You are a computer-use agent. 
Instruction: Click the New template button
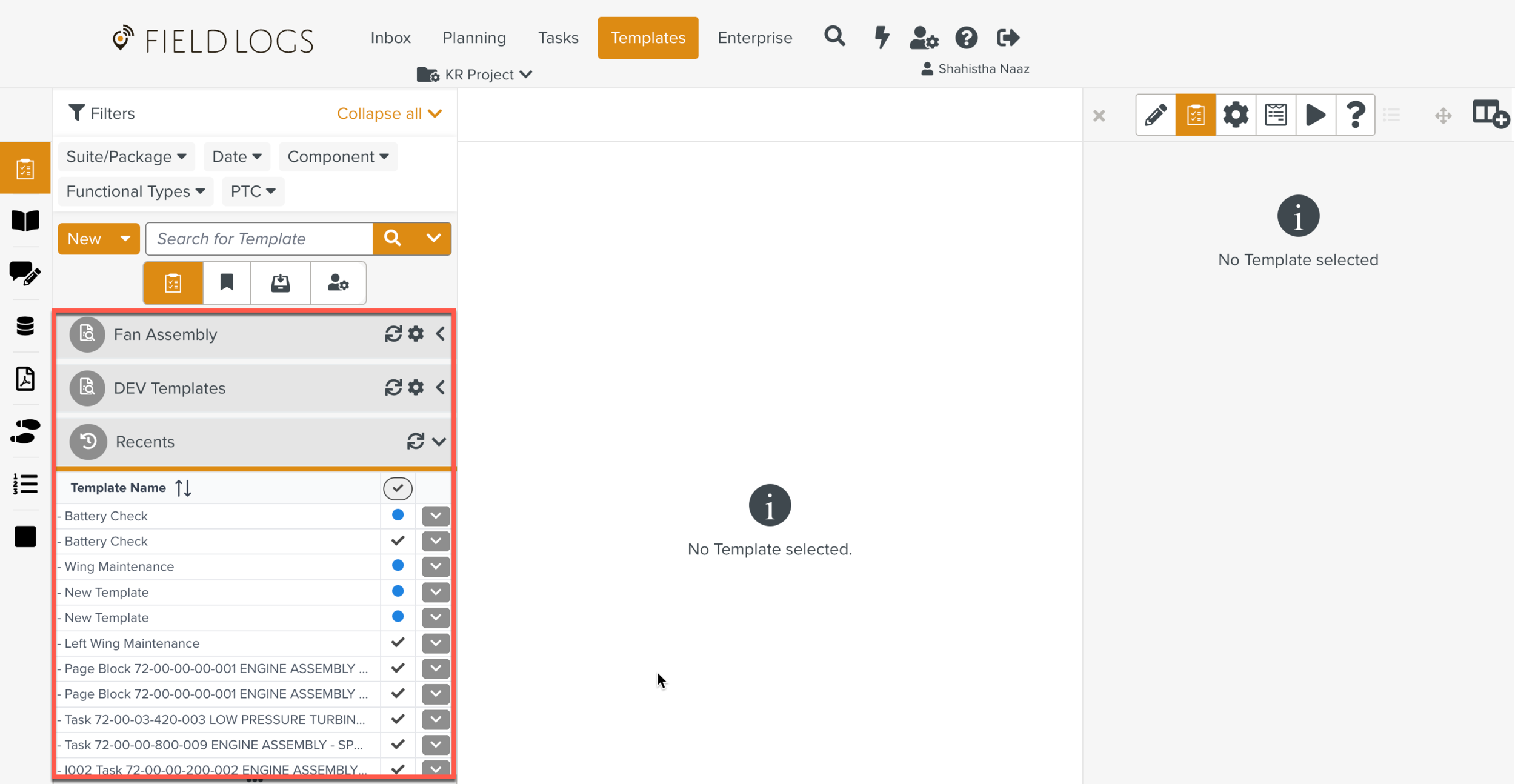point(85,239)
